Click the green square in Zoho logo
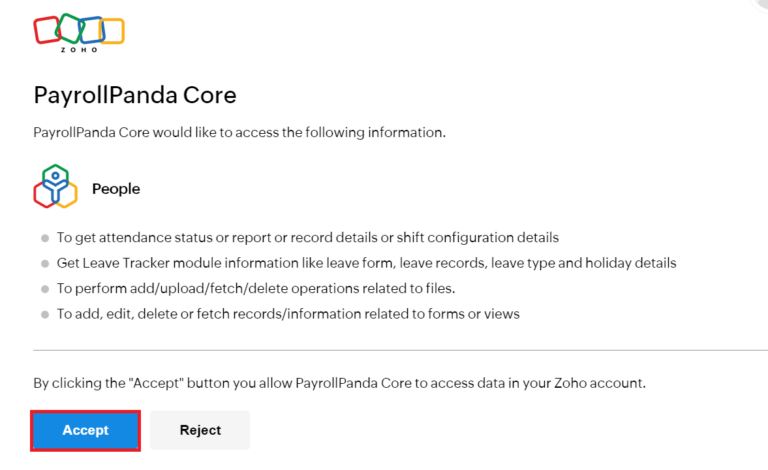Screen dimensions: 768x470 coord(69,28)
